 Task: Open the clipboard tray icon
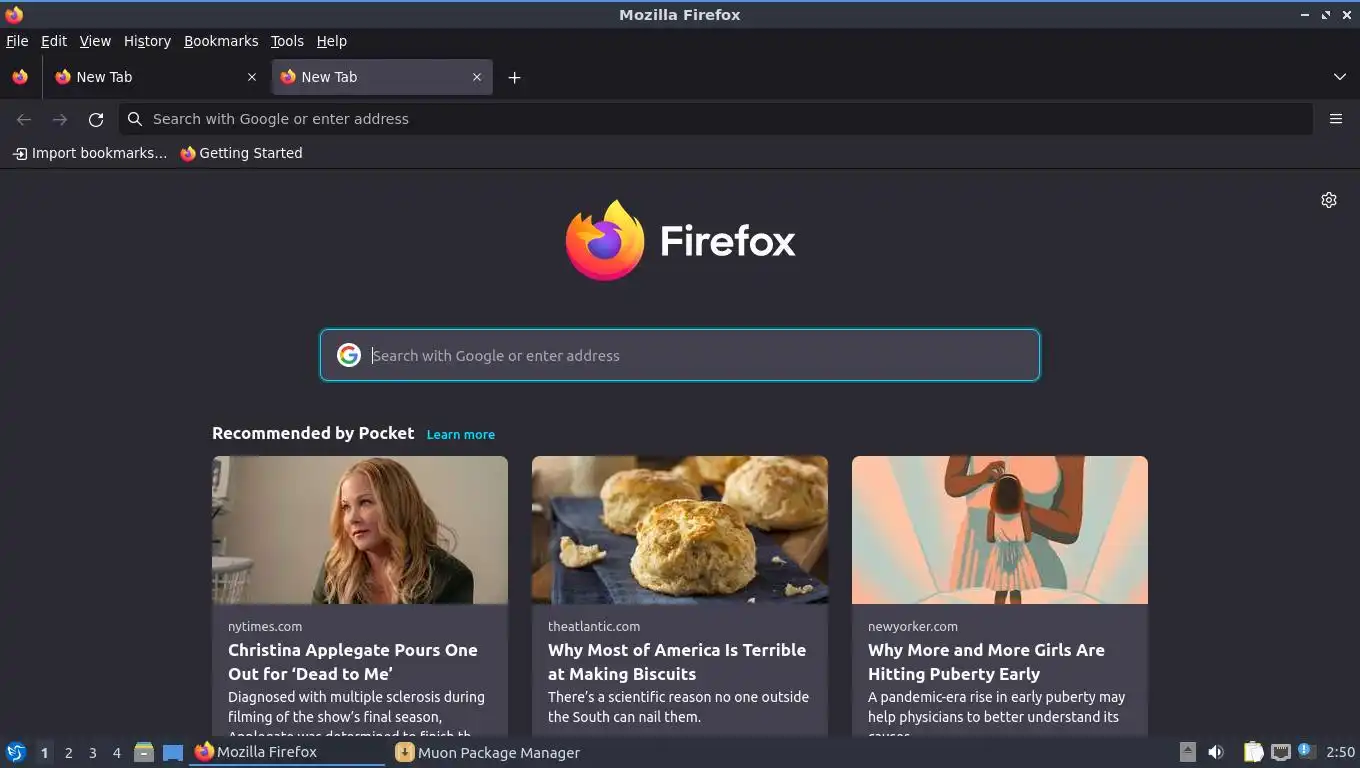point(1253,752)
